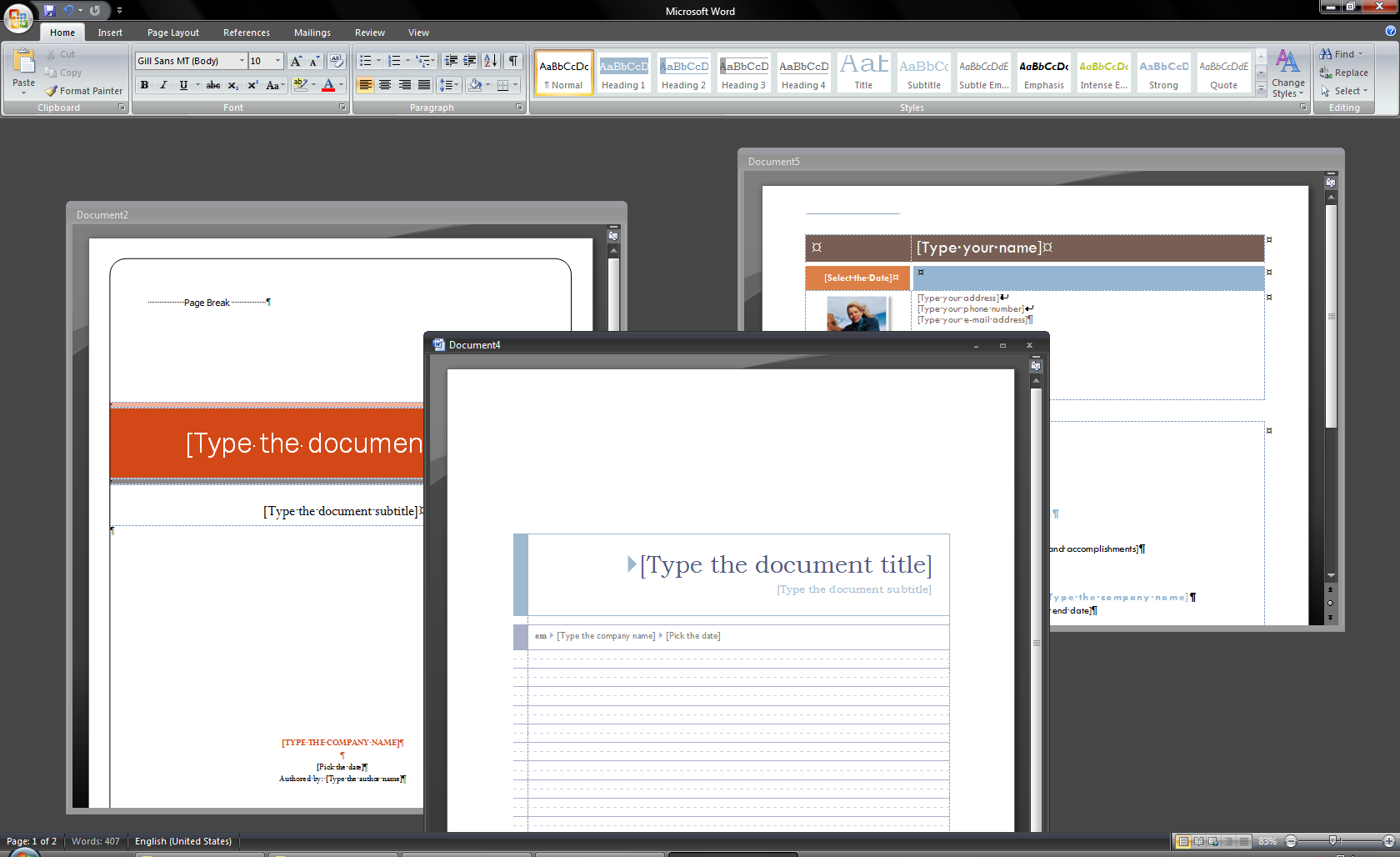Viewport: 1400px width, 857px height.
Task: Switch to Full Screen Reading view
Action: click(1198, 841)
